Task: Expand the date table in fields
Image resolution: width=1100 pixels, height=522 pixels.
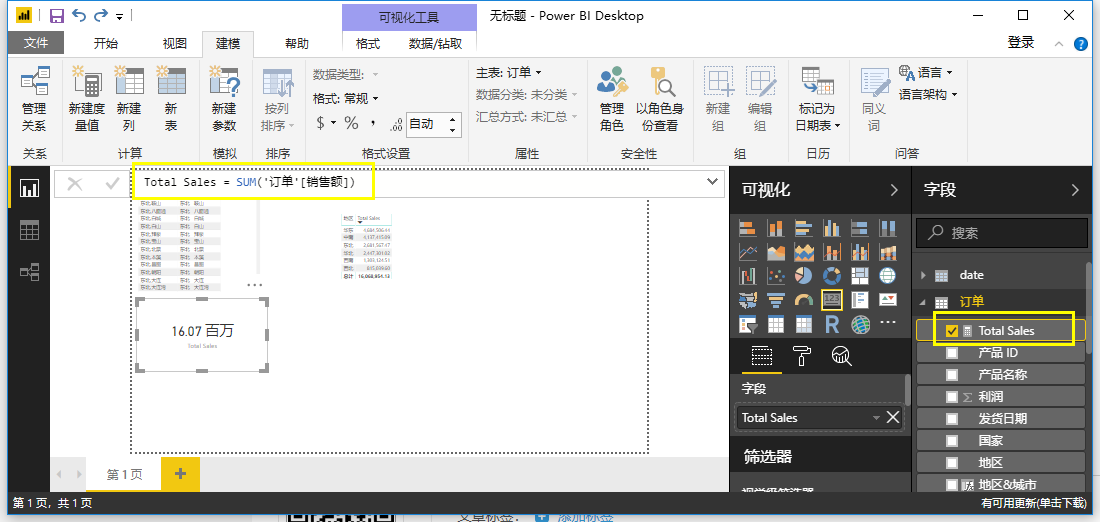Action: point(924,275)
